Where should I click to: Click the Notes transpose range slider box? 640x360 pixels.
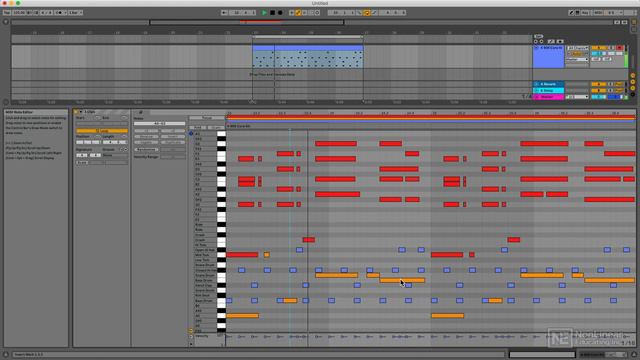click(x=160, y=123)
